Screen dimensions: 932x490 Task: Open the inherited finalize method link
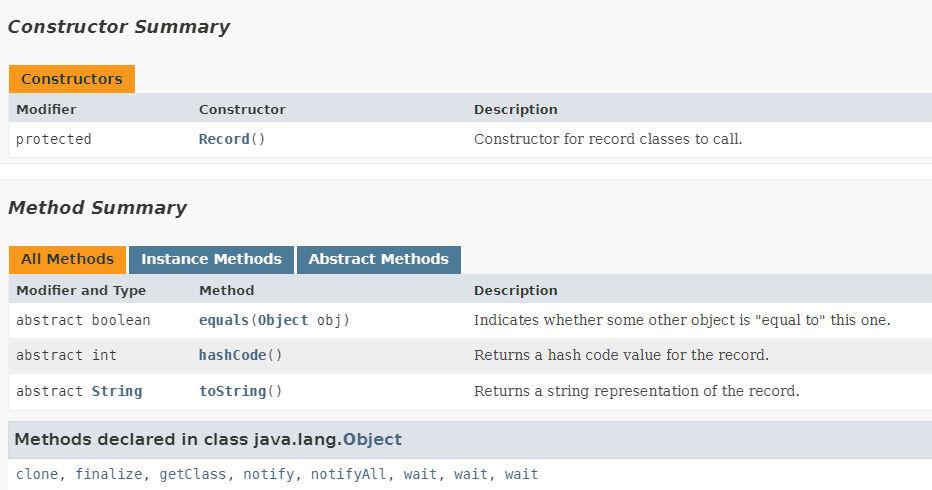(109, 474)
